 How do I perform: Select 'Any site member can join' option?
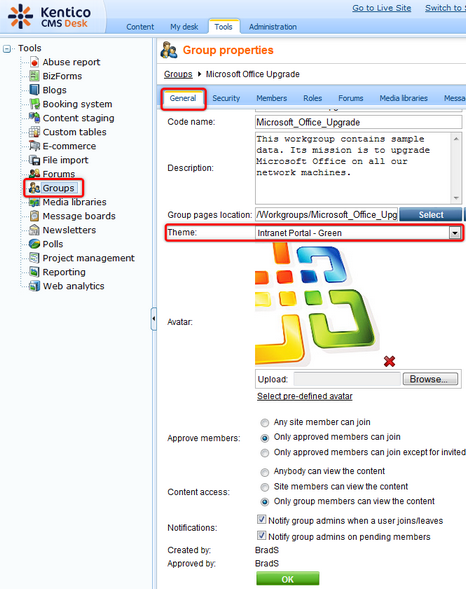point(265,423)
